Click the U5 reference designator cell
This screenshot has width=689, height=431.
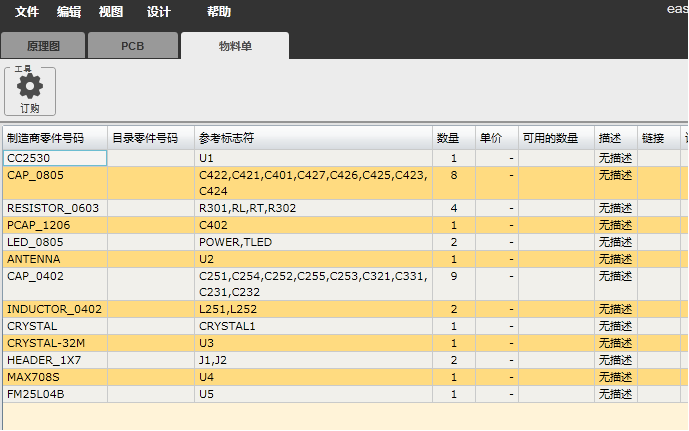(x=313, y=394)
